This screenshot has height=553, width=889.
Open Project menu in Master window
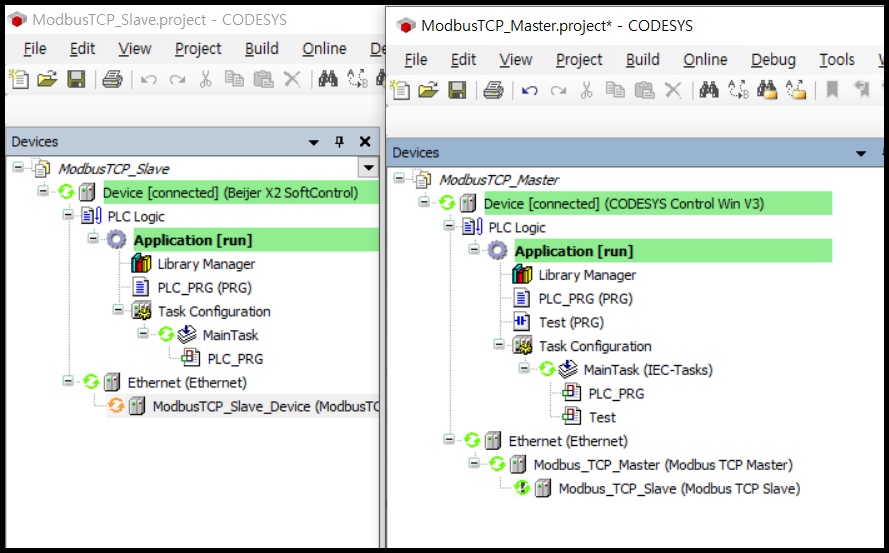pyautogui.click(x=579, y=60)
